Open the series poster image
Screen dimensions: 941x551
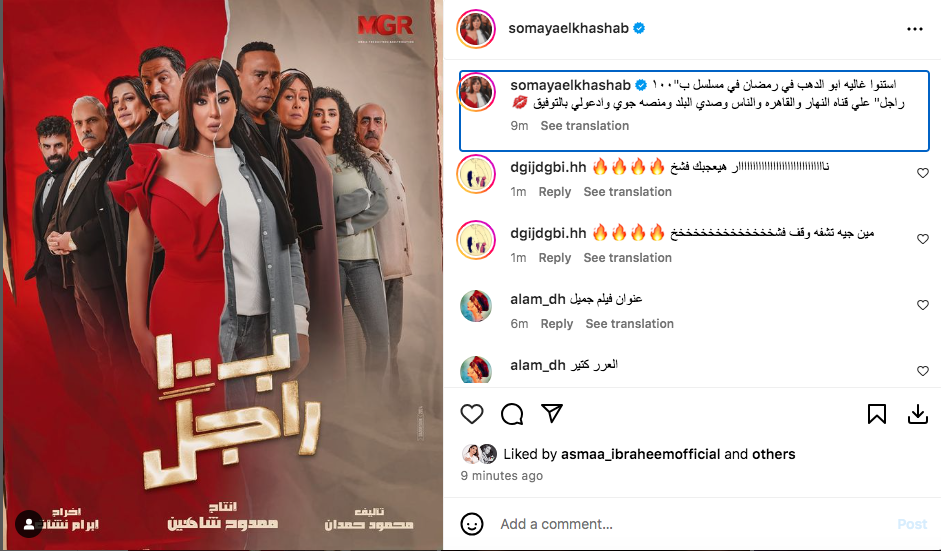222,276
